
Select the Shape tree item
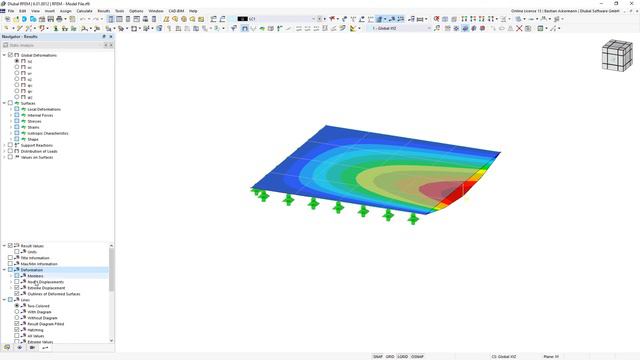pyautogui.click(x=33, y=139)
